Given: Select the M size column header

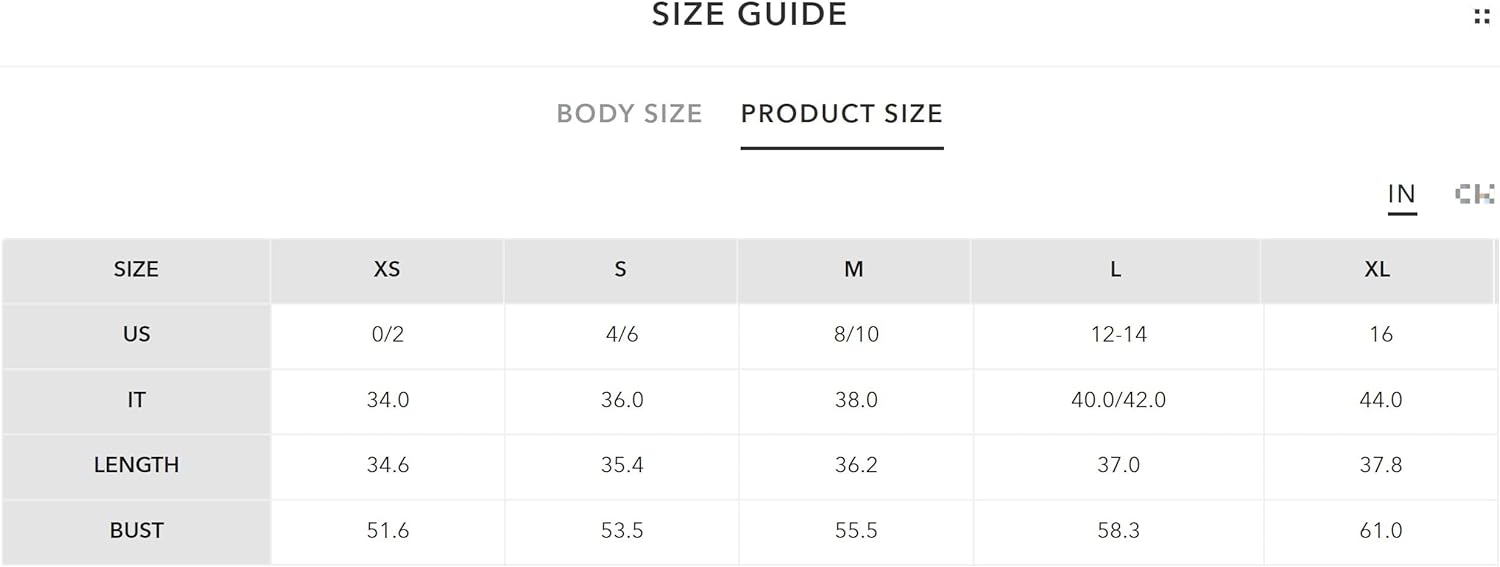Looking at the screenshot, I should (854, 270).
